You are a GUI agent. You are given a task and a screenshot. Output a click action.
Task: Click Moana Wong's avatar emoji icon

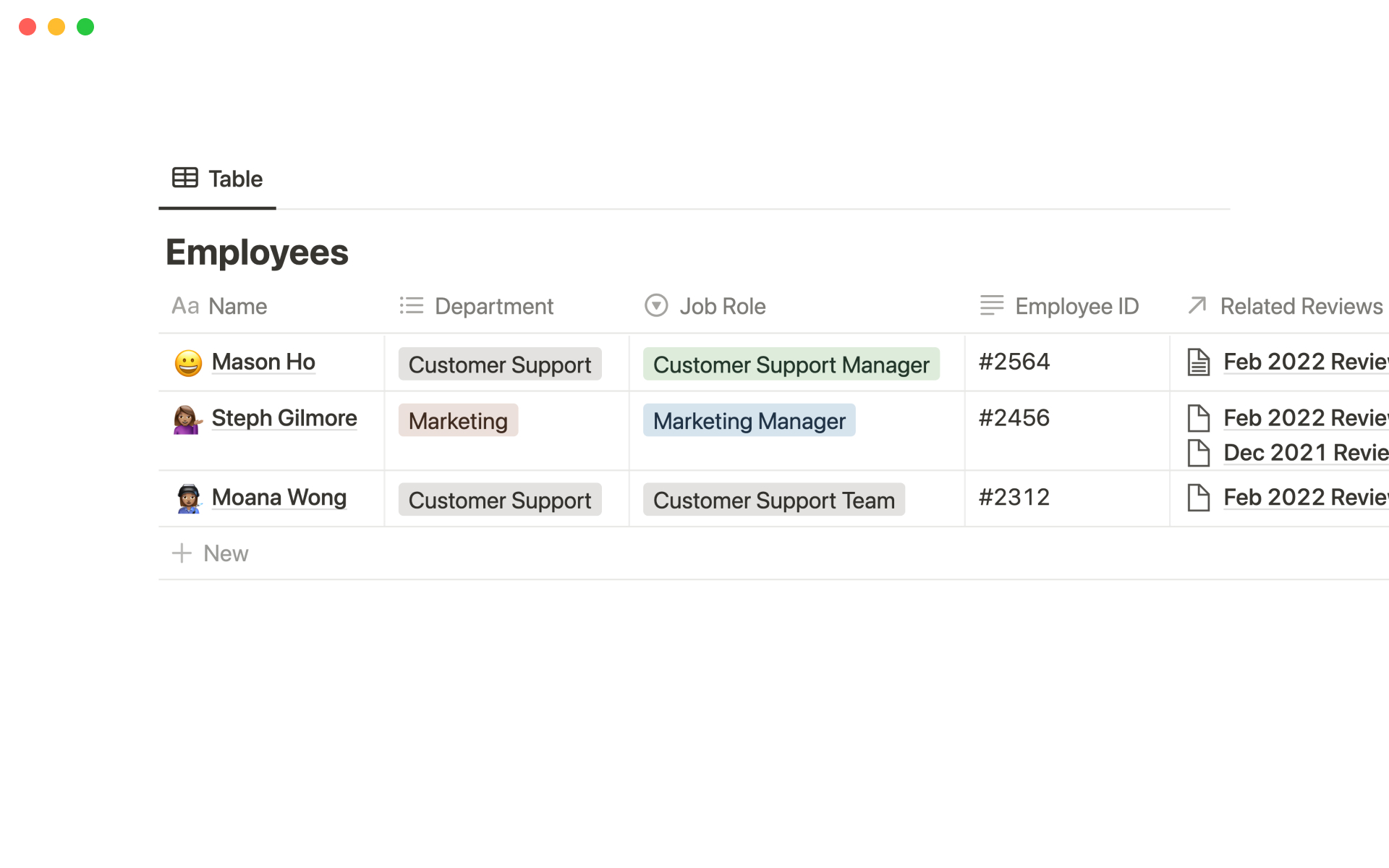click(188, 498)
